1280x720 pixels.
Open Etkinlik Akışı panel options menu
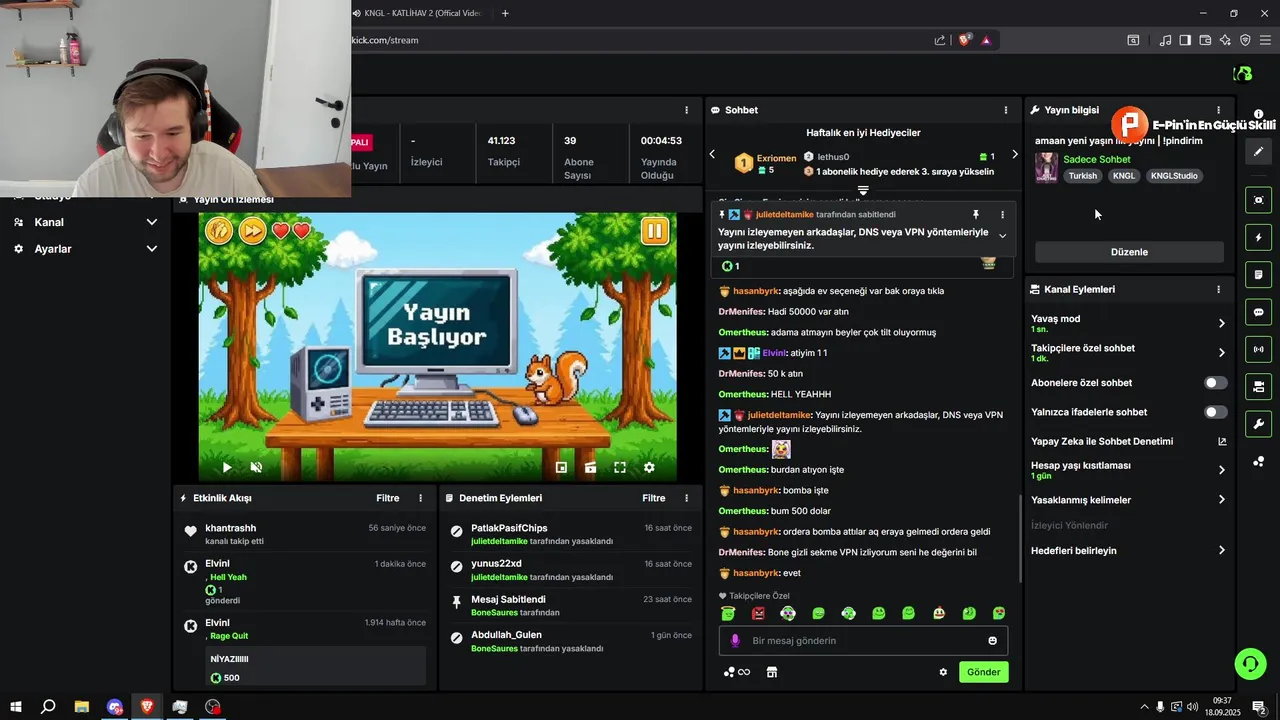420,498
